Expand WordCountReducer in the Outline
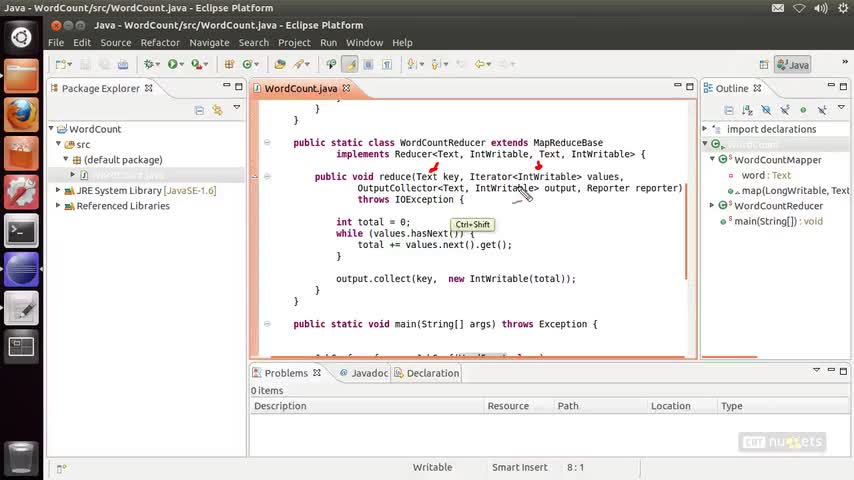The height and width of the screenshot is (480, 854). 712,206
